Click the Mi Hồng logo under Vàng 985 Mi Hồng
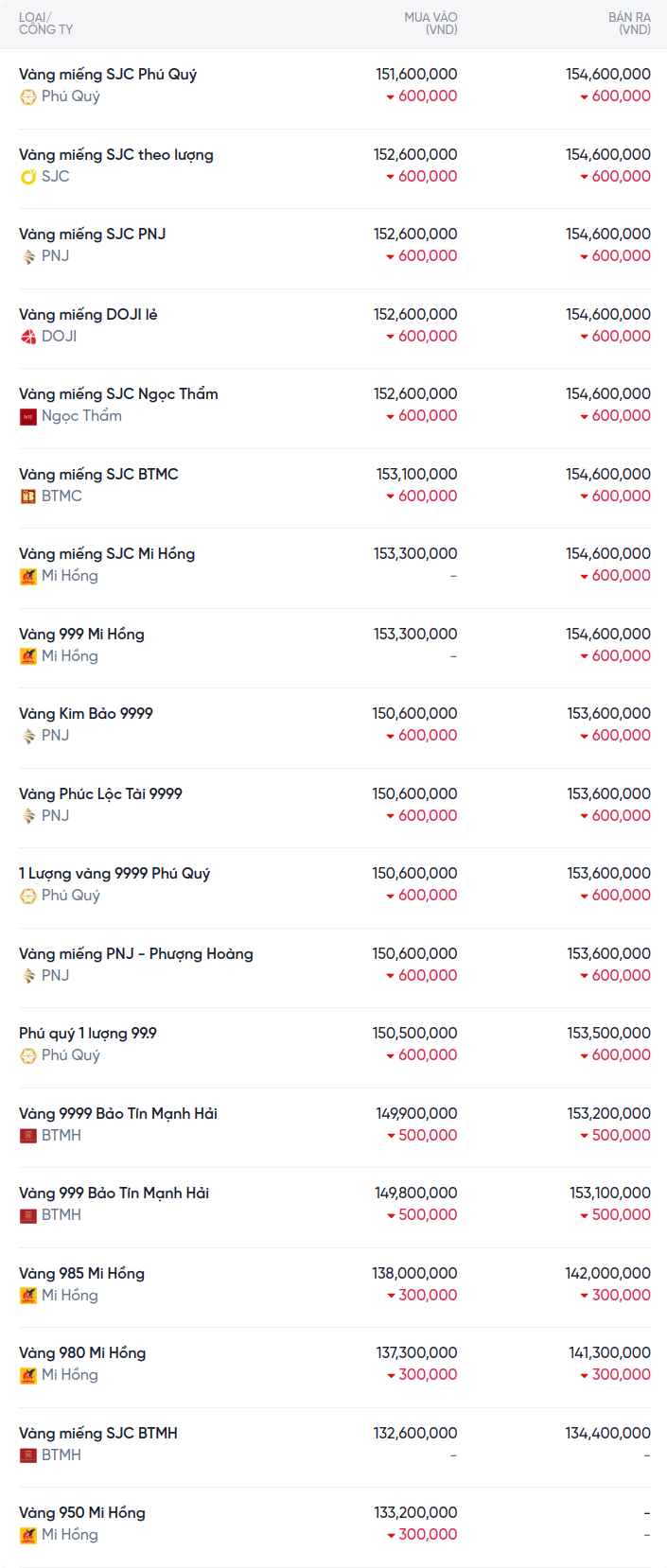This screenshot has height=1568, width=667. click(x=28, y=1296)
